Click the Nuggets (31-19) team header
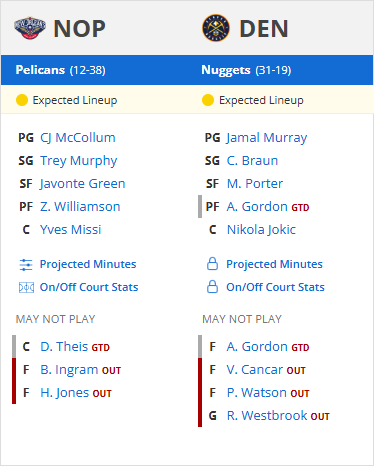Screen dimensions: 374x466 246,70
